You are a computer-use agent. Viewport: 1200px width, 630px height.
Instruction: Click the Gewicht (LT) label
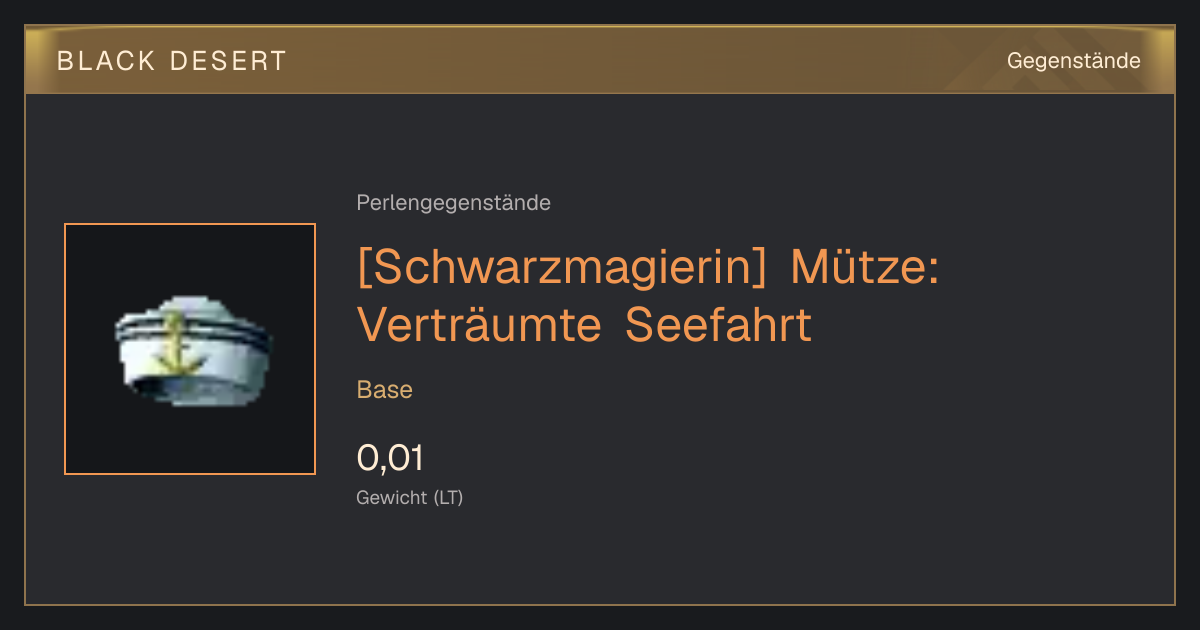pyautogui.click(x=410, y=498)
